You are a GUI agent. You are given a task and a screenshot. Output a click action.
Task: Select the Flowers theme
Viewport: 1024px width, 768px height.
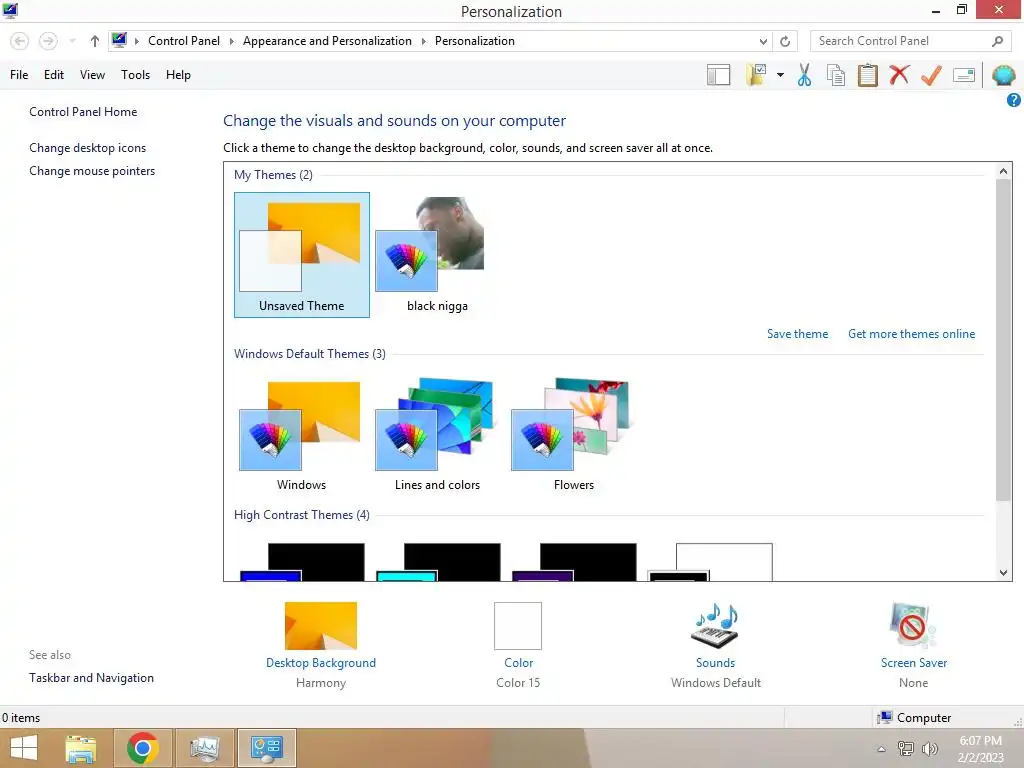pyautogui.click(x=573, y=436)
